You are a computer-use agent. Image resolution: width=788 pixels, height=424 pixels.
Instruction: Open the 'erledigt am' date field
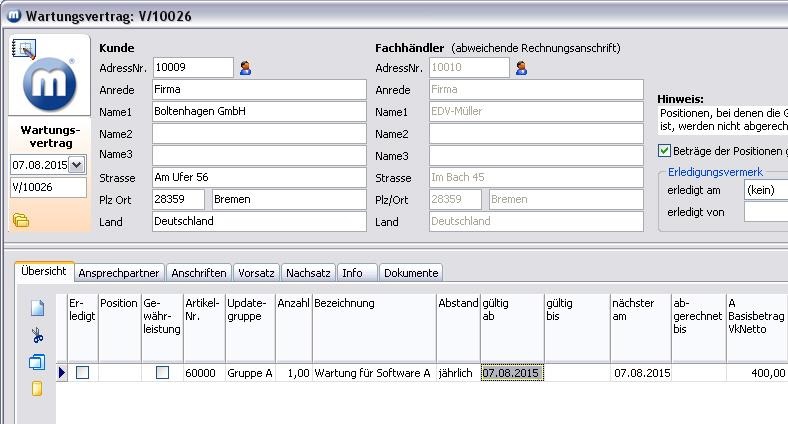[x=765, y=190]
